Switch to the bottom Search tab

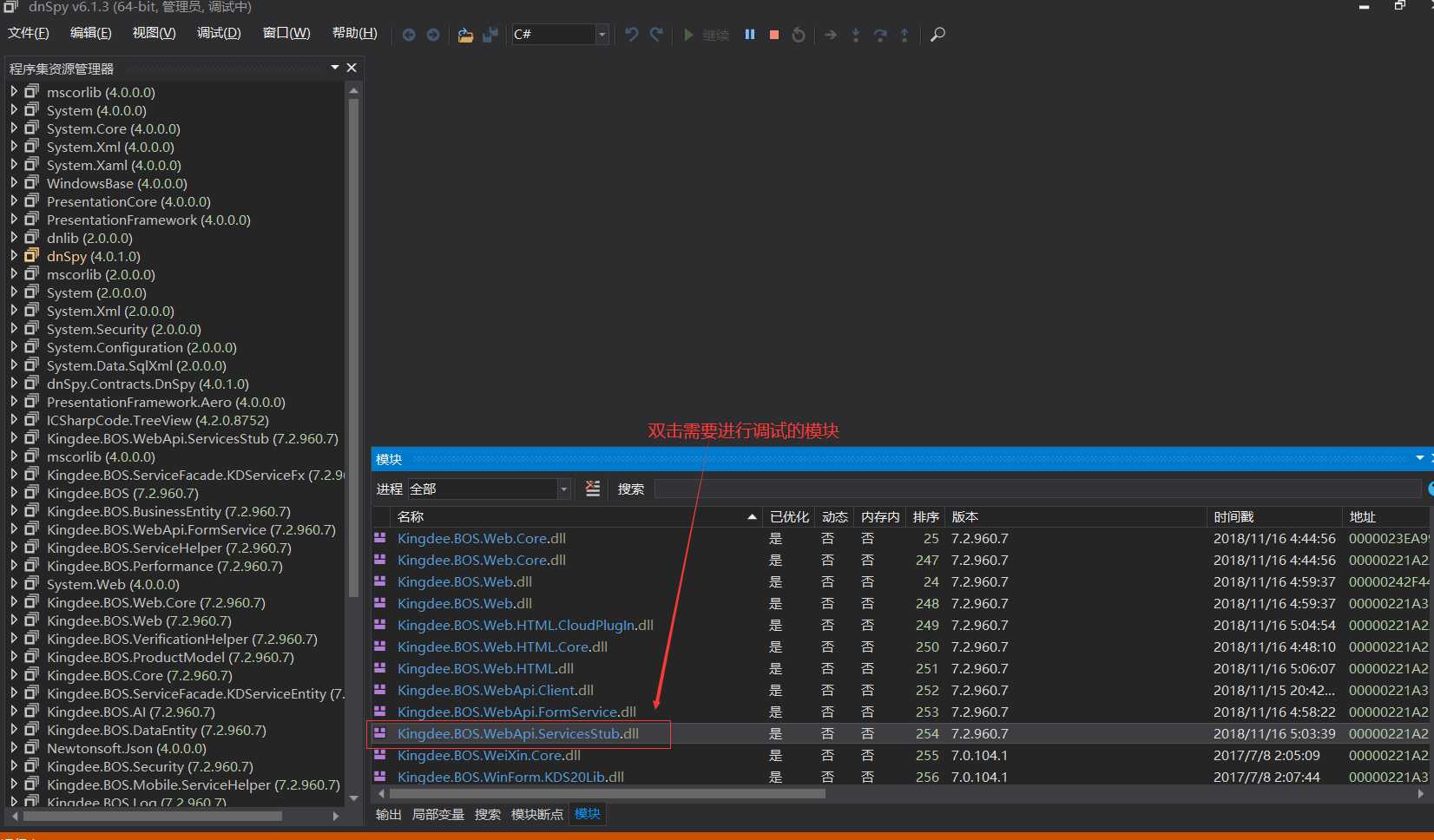[488, 814]
